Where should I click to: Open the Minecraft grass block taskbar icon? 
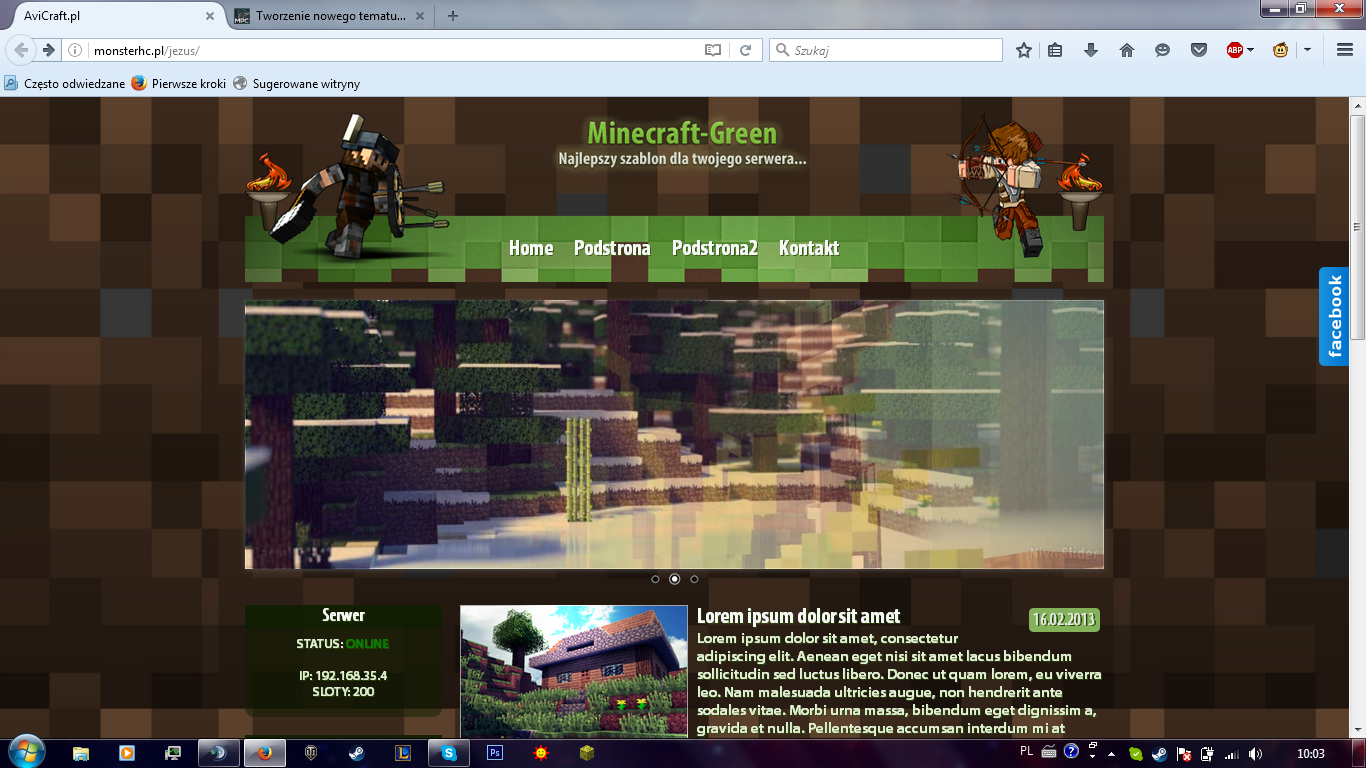pyautogui.click(x=587, y=753)
